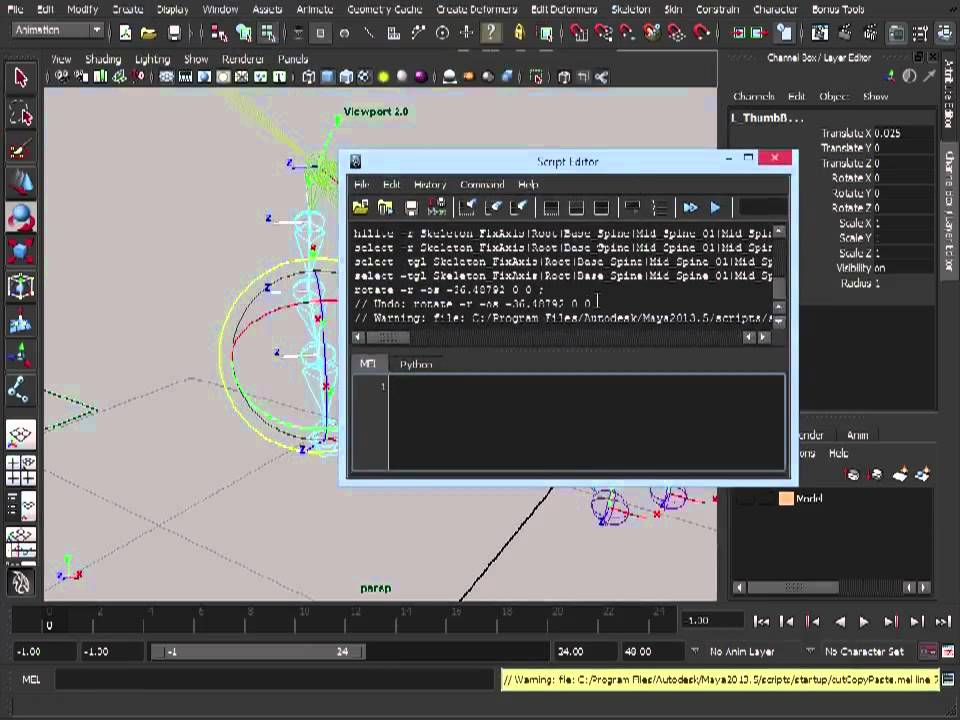This screenshot has width=960, height=720.
Task: Switch to single perspective view layout
Action: [21, 435]
